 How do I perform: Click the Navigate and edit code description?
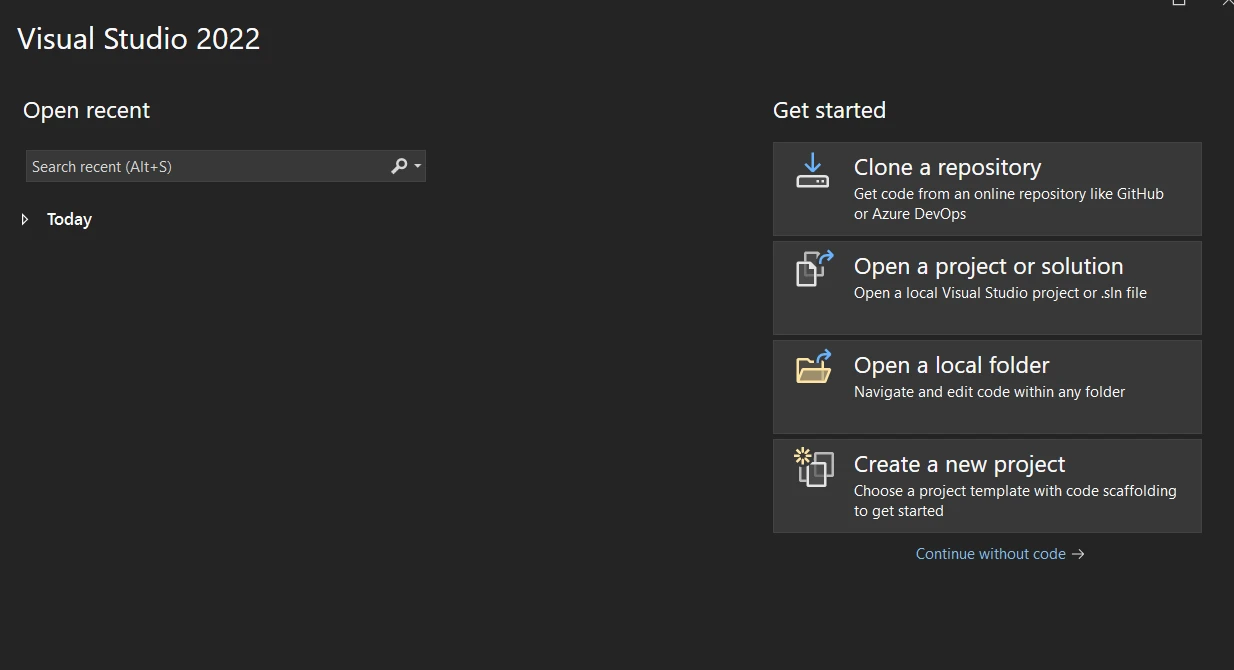coord(989,392)
